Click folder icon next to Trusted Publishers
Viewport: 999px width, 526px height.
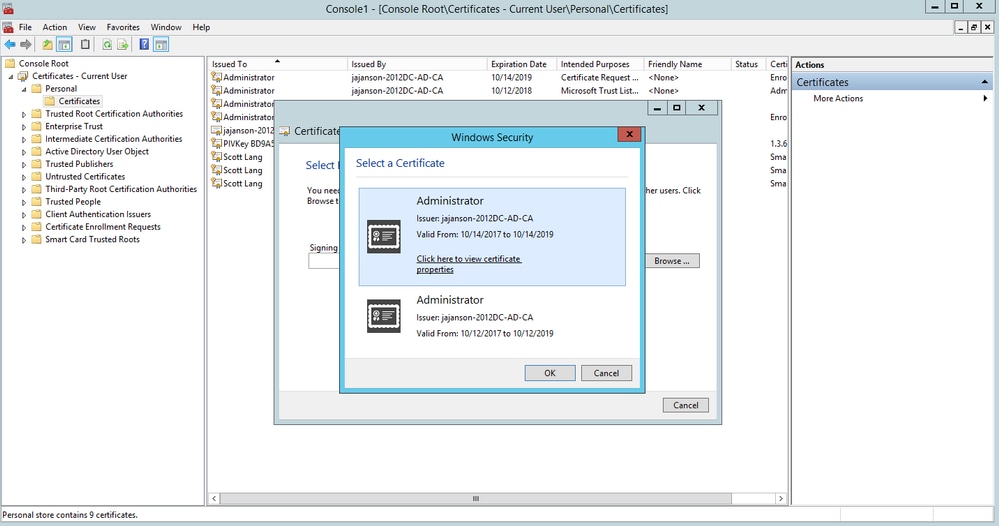36,164
